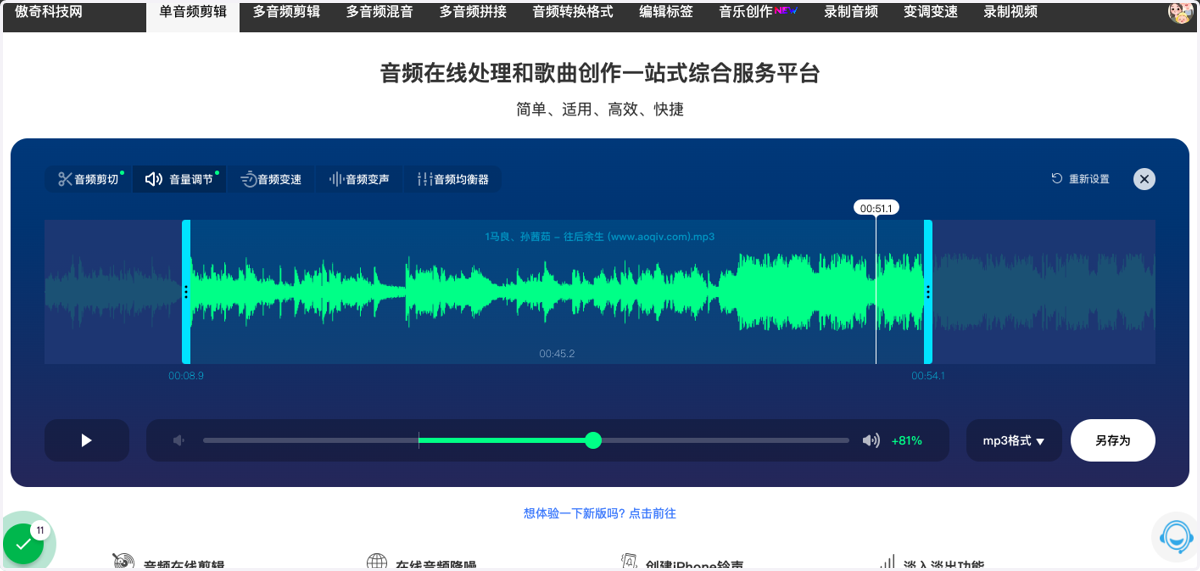Click the 00:45.2 duration label
The height and width of the screenshot is (571, 1200).
click(x=557, y=354)
